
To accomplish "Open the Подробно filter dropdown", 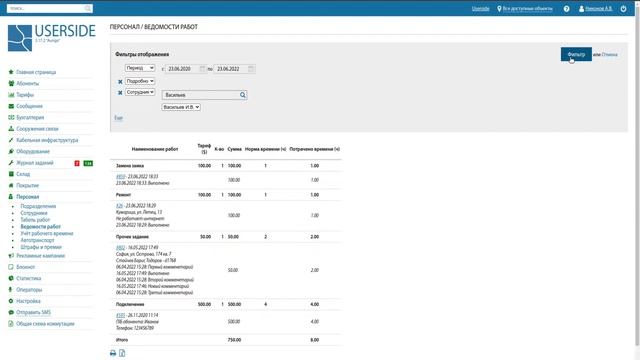I will tap(140, 81).
